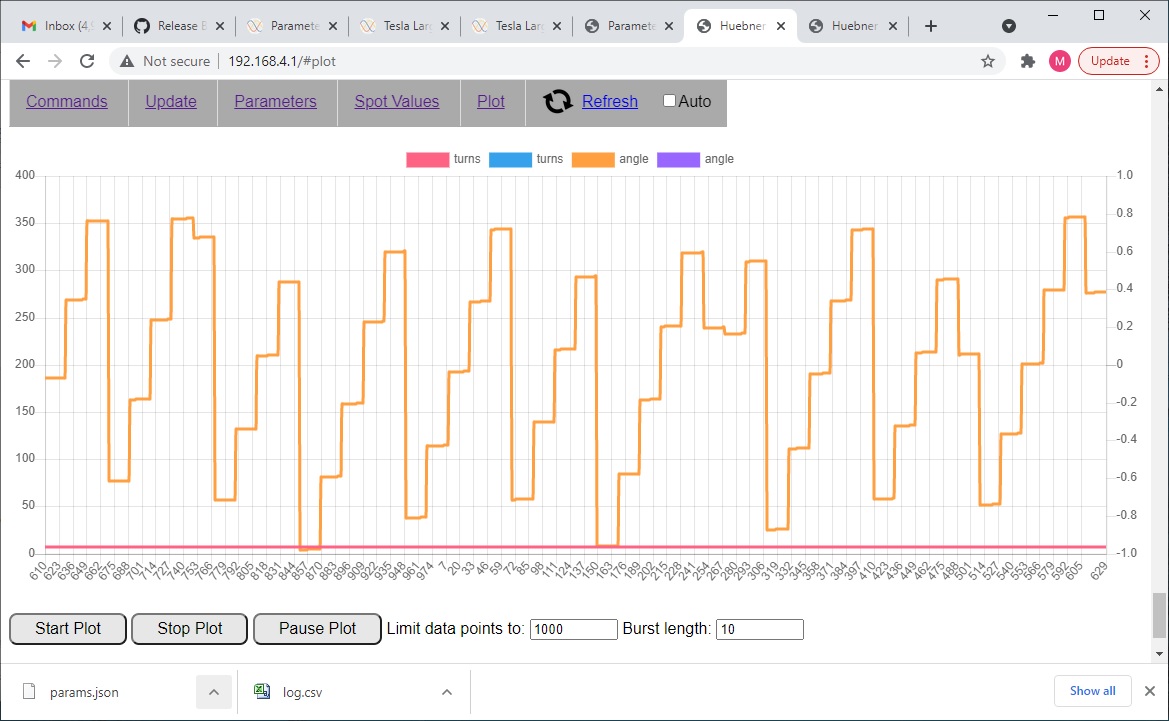Open the Chrome profile avatar

(1059, 61)
